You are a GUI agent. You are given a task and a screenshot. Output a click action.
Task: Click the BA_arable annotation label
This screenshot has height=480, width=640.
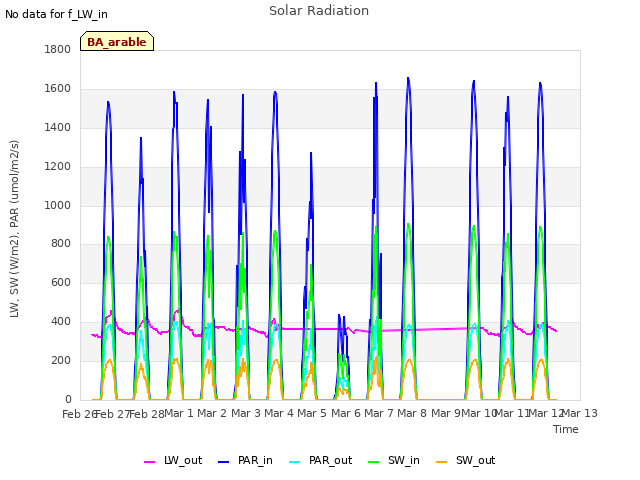(117, 41)
